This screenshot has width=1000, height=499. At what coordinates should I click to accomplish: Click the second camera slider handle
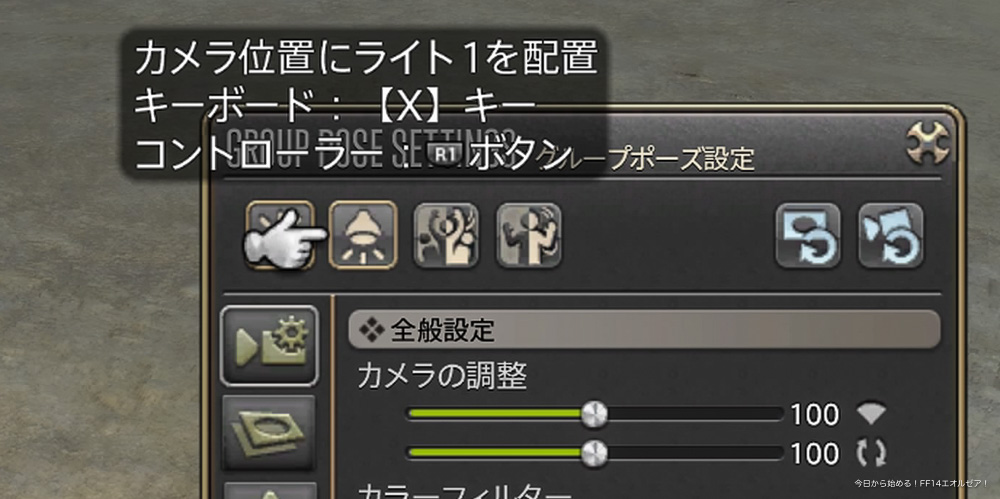594,454
